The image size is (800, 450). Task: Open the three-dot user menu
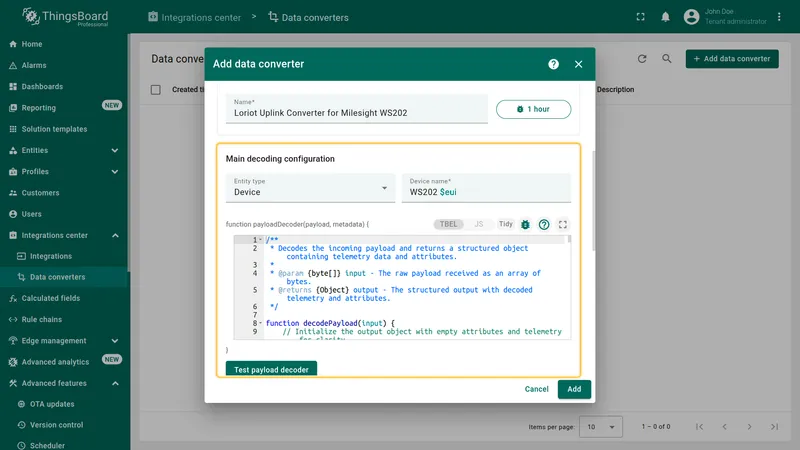779,17
